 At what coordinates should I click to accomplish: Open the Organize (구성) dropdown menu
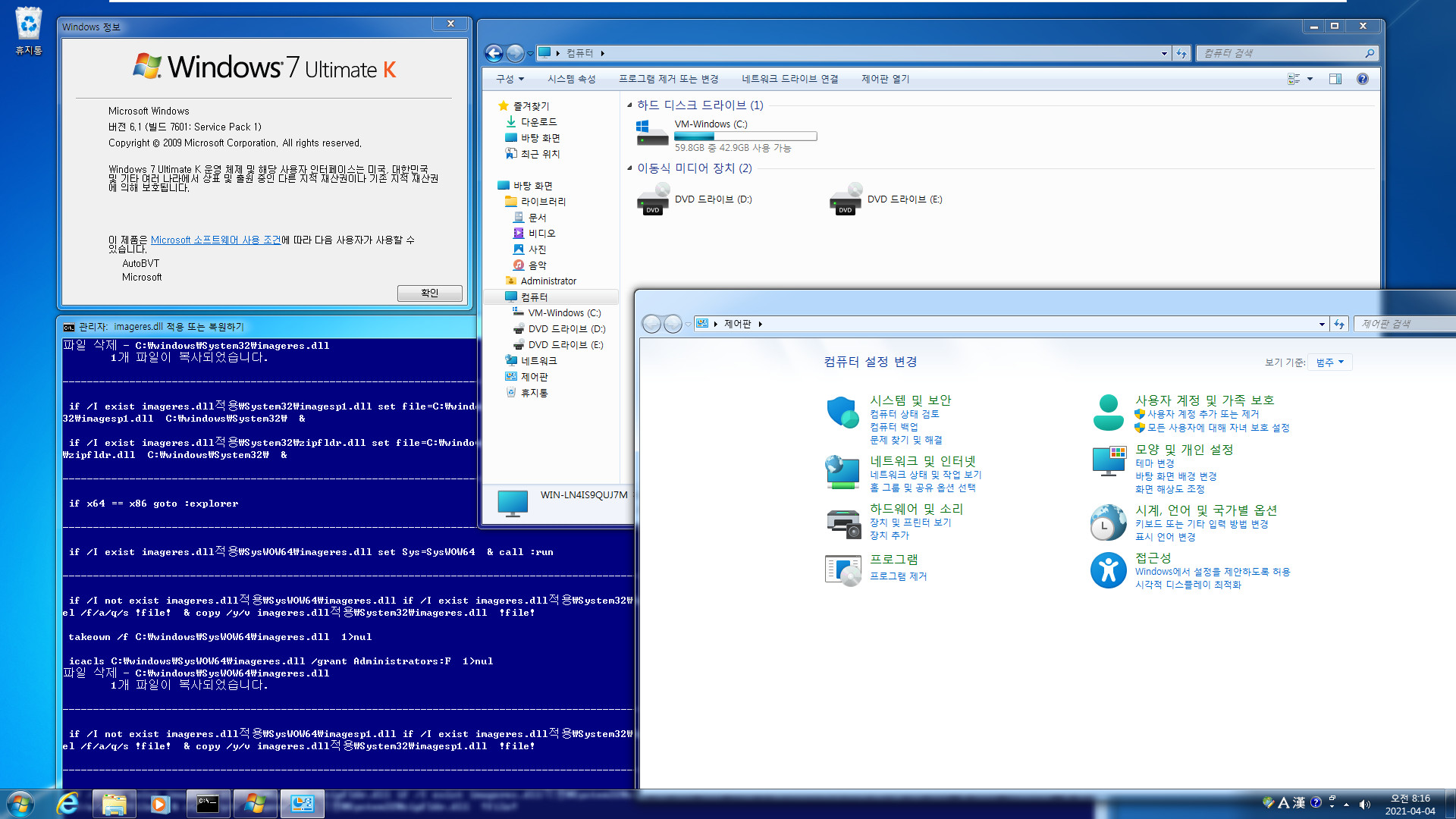coord(510,79)
